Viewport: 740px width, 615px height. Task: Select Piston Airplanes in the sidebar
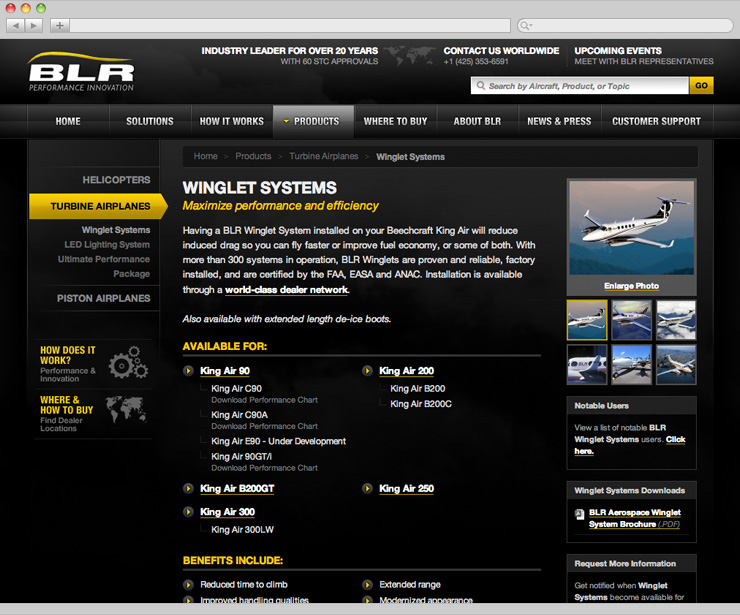coord(103,298)
